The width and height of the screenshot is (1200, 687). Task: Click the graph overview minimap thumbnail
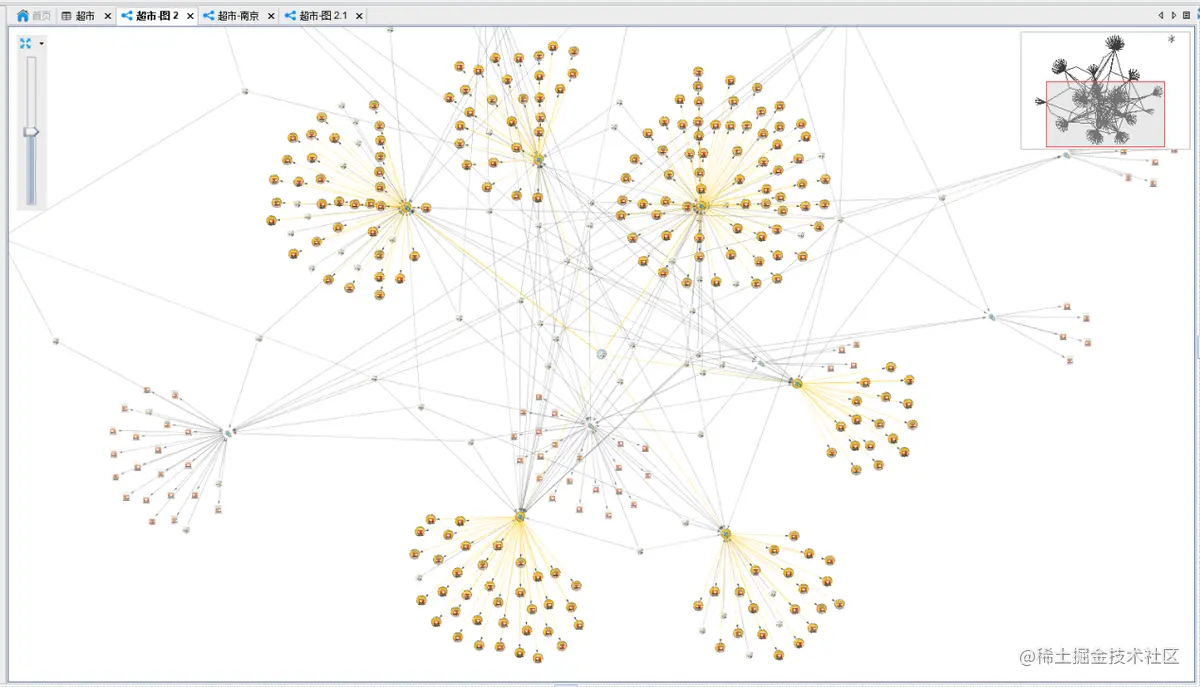tap(1105, 90)
